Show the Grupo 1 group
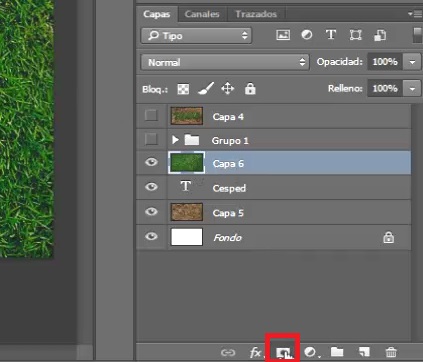This screenshot has width=423, height=362. click(151, 139)
